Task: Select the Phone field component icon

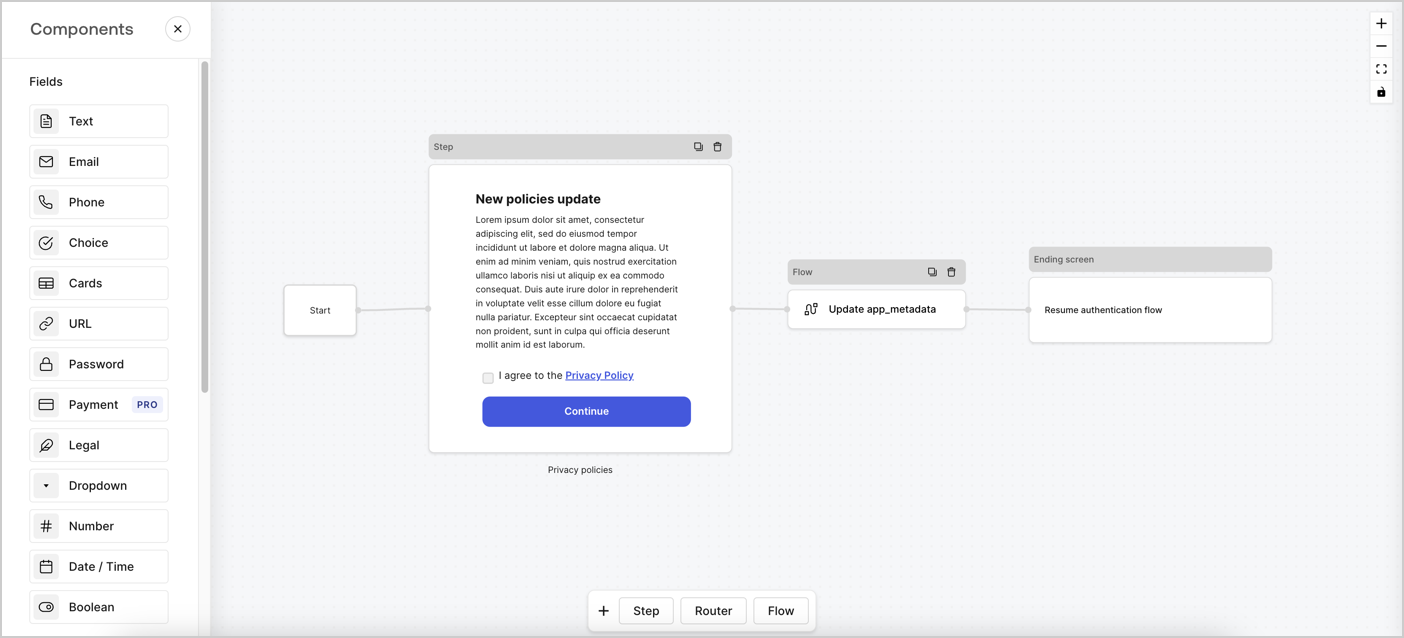Action: (46, 201)
